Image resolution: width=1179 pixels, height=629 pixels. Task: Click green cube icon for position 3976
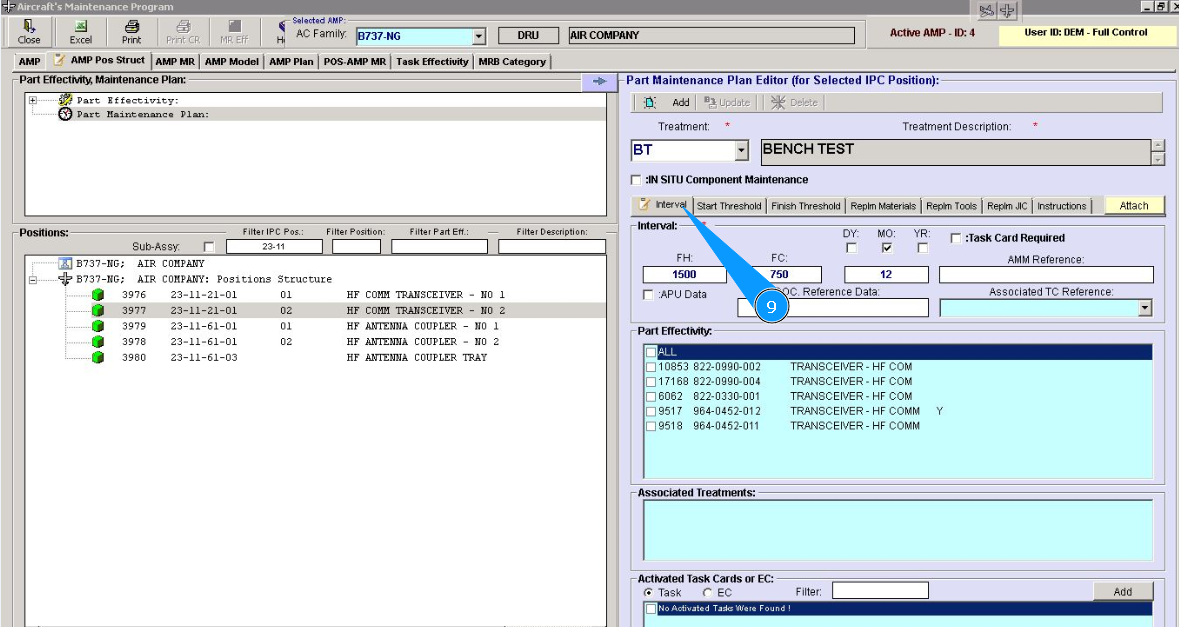click(x=98, y=295)
